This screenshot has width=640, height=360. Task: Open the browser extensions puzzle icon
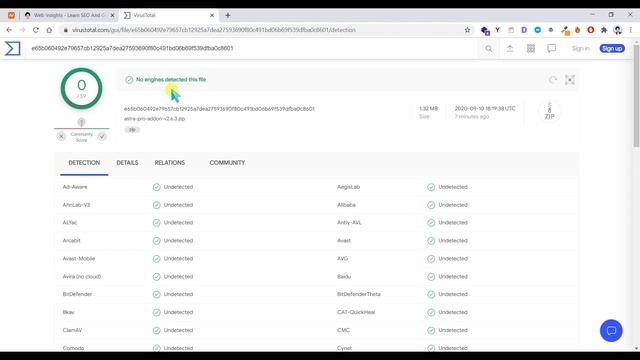(x=604, y=30)
